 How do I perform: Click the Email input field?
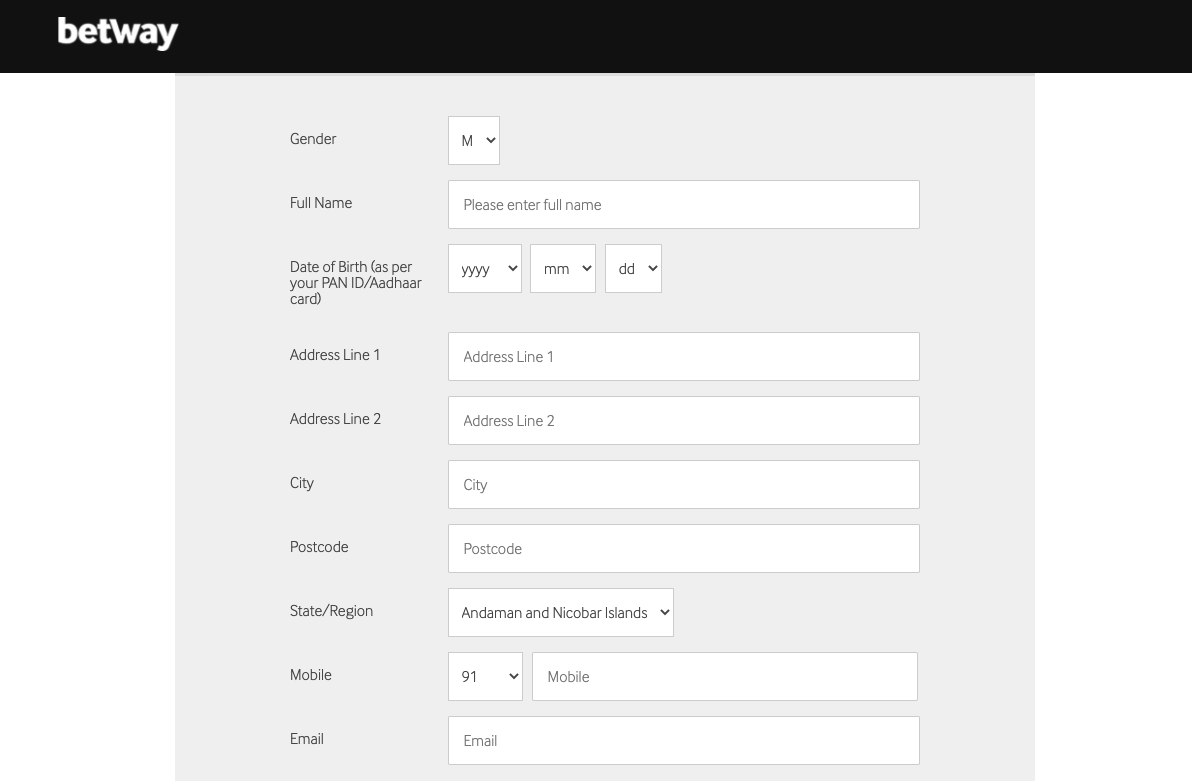tap(683, 740)
